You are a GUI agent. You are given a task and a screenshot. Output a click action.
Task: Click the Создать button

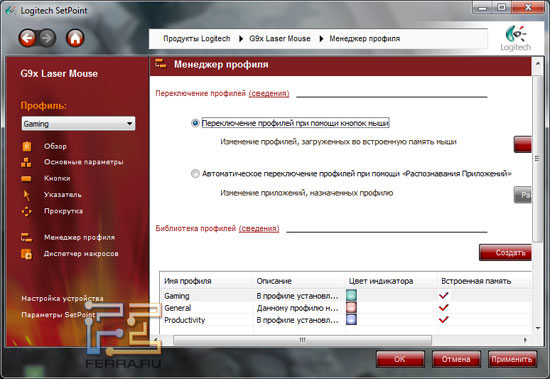click(x=505, y=253)
